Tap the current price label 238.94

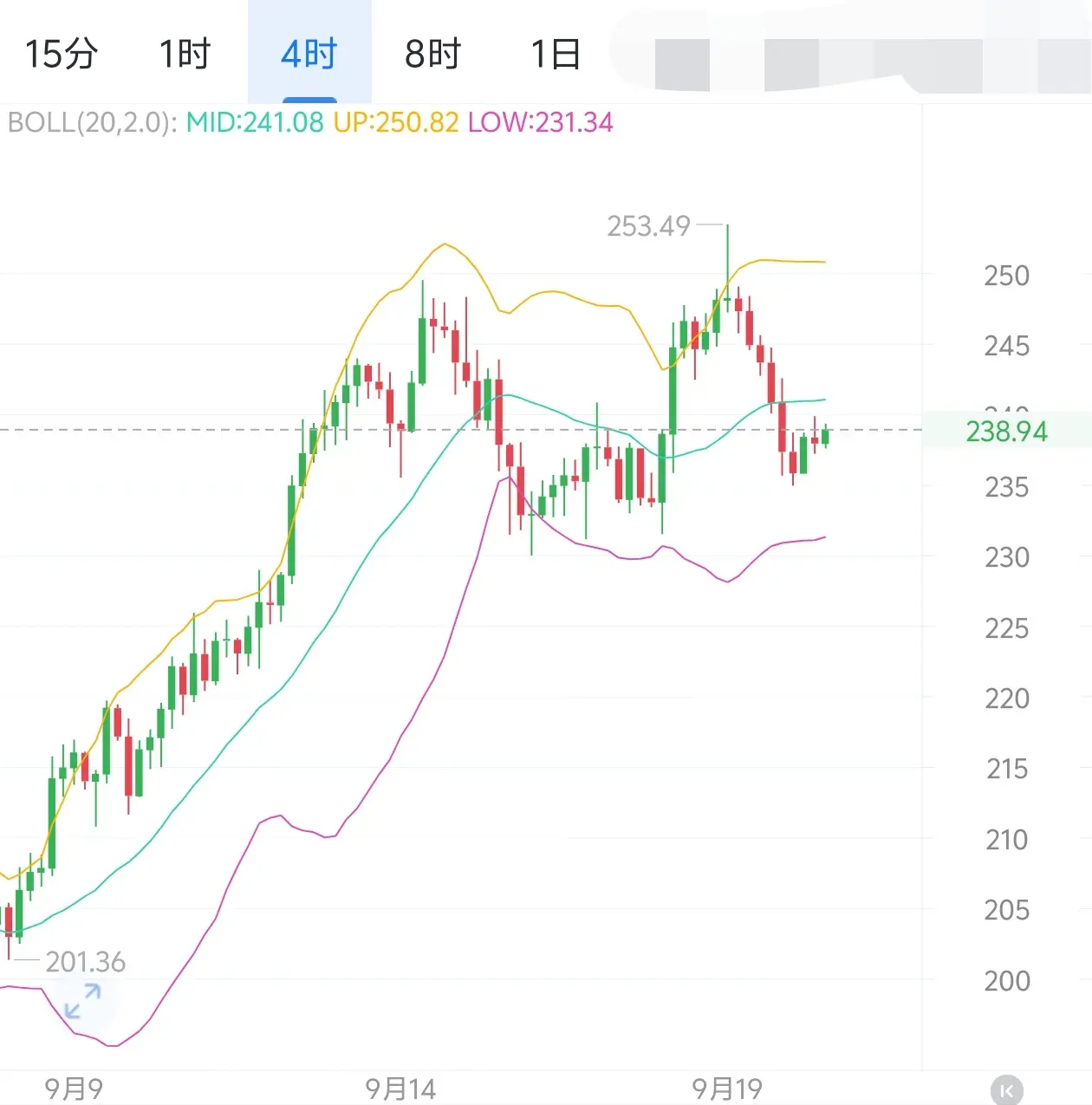pyautogui.click(x=1006, y=431)
